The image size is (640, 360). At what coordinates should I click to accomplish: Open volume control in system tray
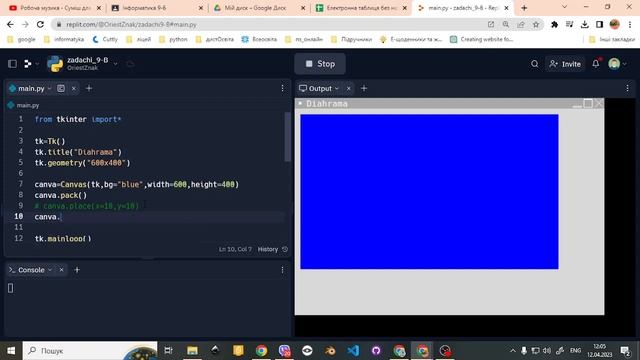547,351
